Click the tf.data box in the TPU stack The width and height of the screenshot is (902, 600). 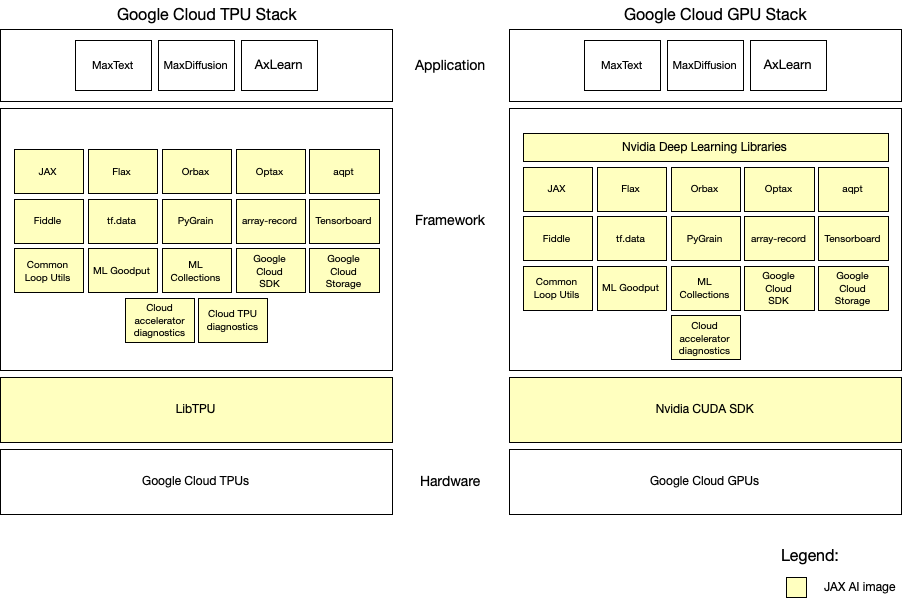coord(123,221)
